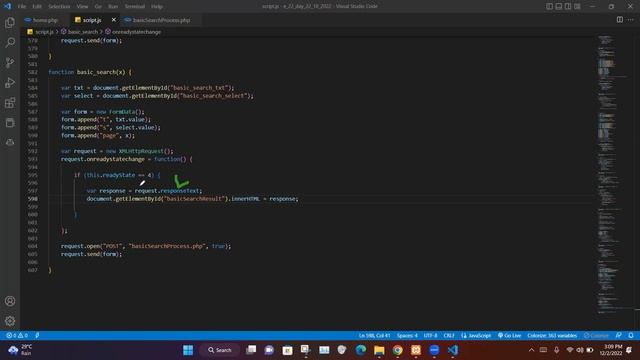The width and height of the screenshot is (640, 360).
Task: Click the feedback icon in status bar
Action: click(619, 336)
